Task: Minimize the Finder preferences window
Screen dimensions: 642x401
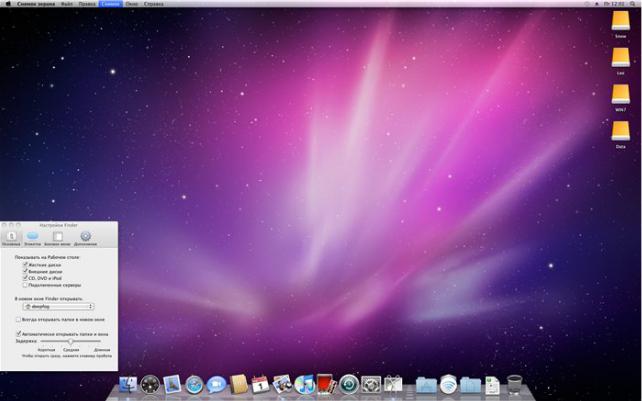Action: click(x=11, y=225)
